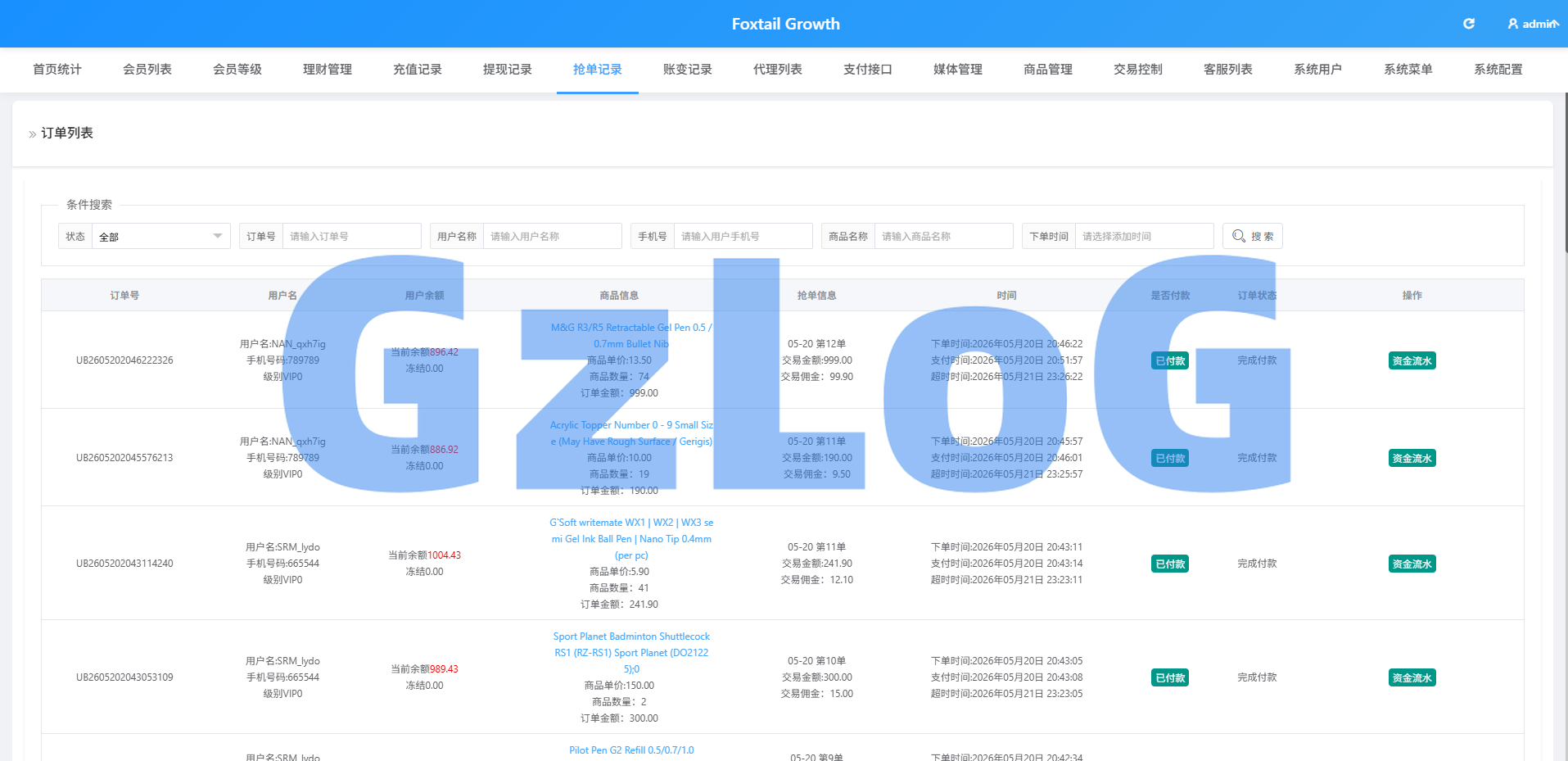This screenshot has height=761, width=1568.
Task: Switch to the 会员列表 tab
Action: [x=147, y=70]
